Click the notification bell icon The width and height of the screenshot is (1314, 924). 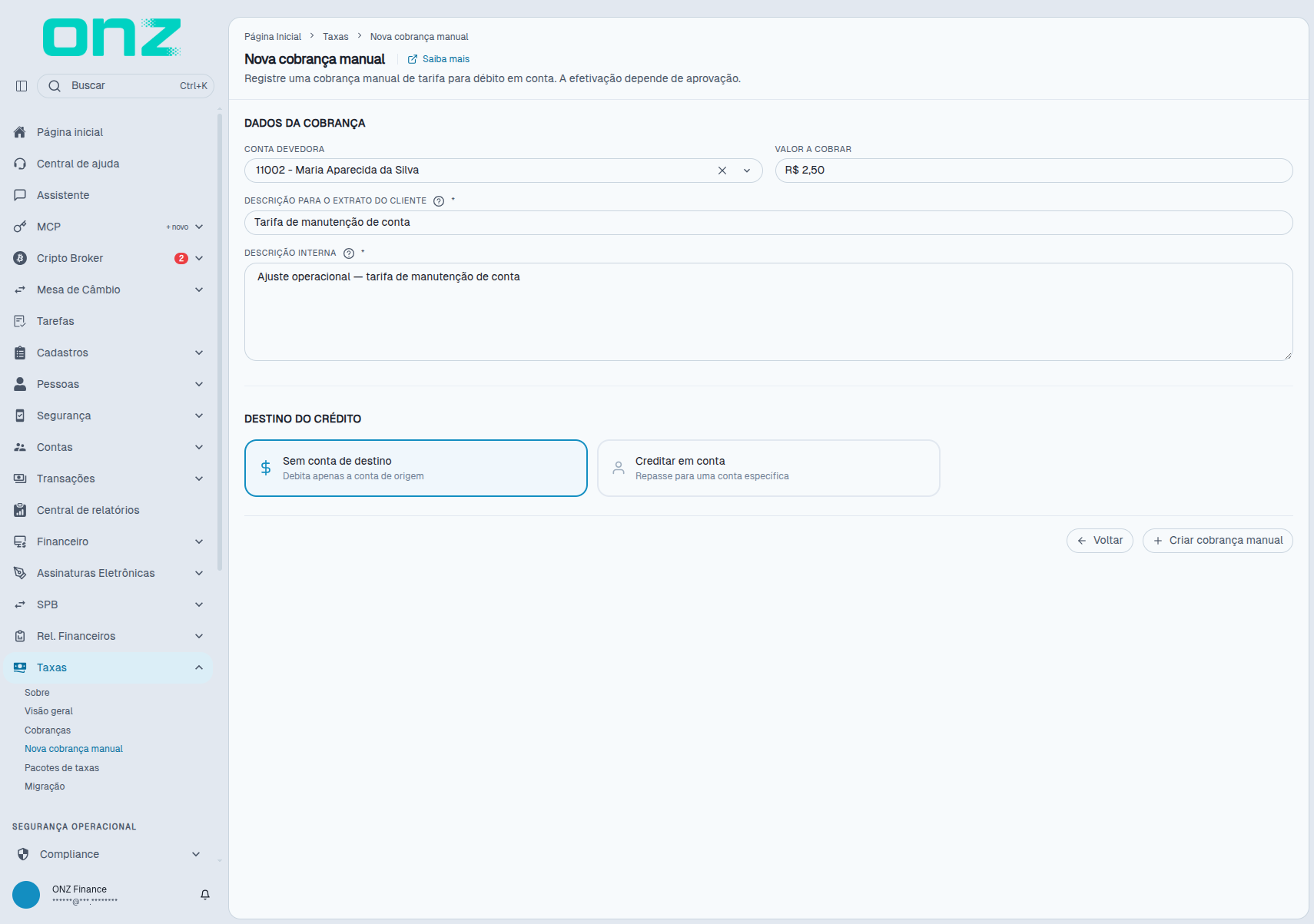(x=205, y=895)
